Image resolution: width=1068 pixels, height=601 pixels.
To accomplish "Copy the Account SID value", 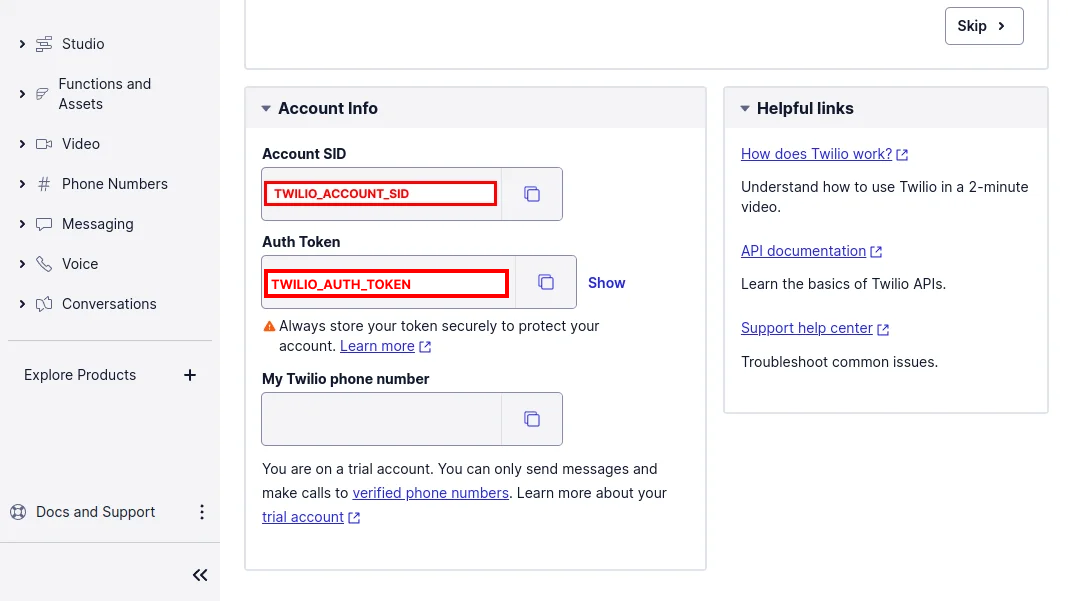I will pos(532,194).
